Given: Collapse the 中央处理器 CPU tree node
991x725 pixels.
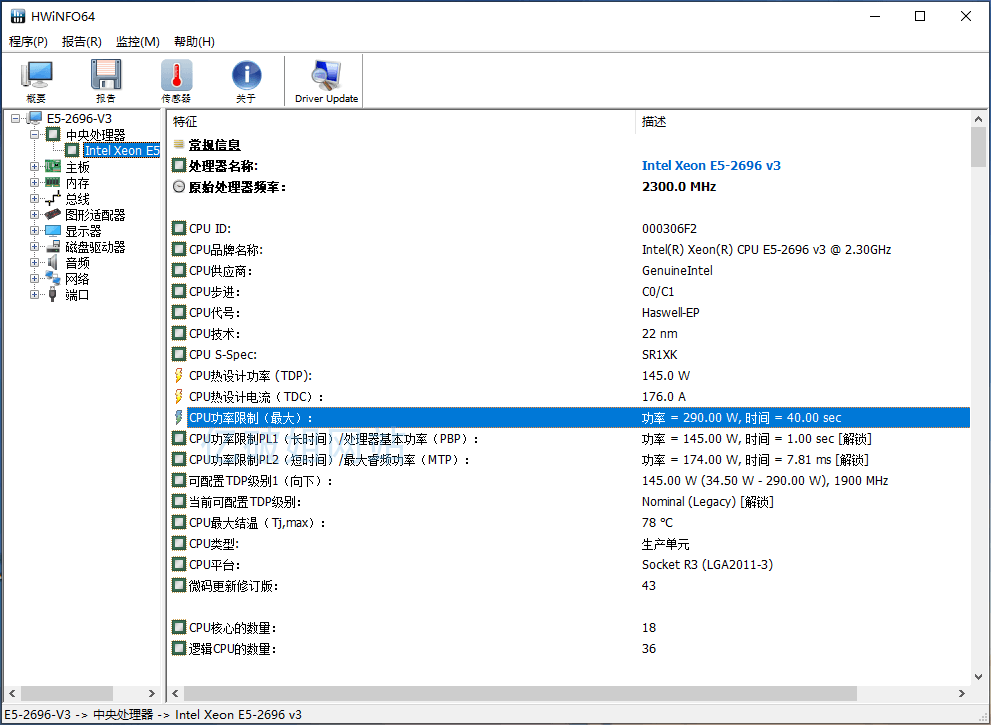Looking at the screenshot, I should click(x=35, y=134).
